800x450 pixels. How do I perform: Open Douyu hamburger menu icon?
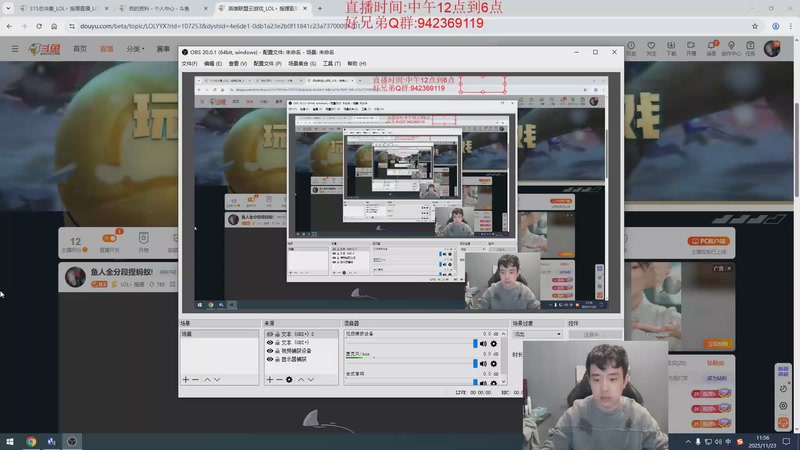(15, 49)
